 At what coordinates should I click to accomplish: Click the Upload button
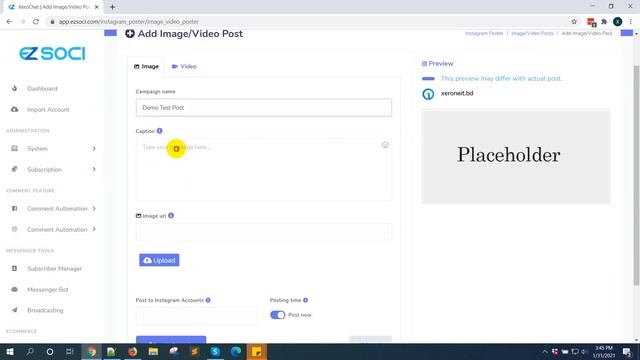pyautogui.click(x=159, y=260)
